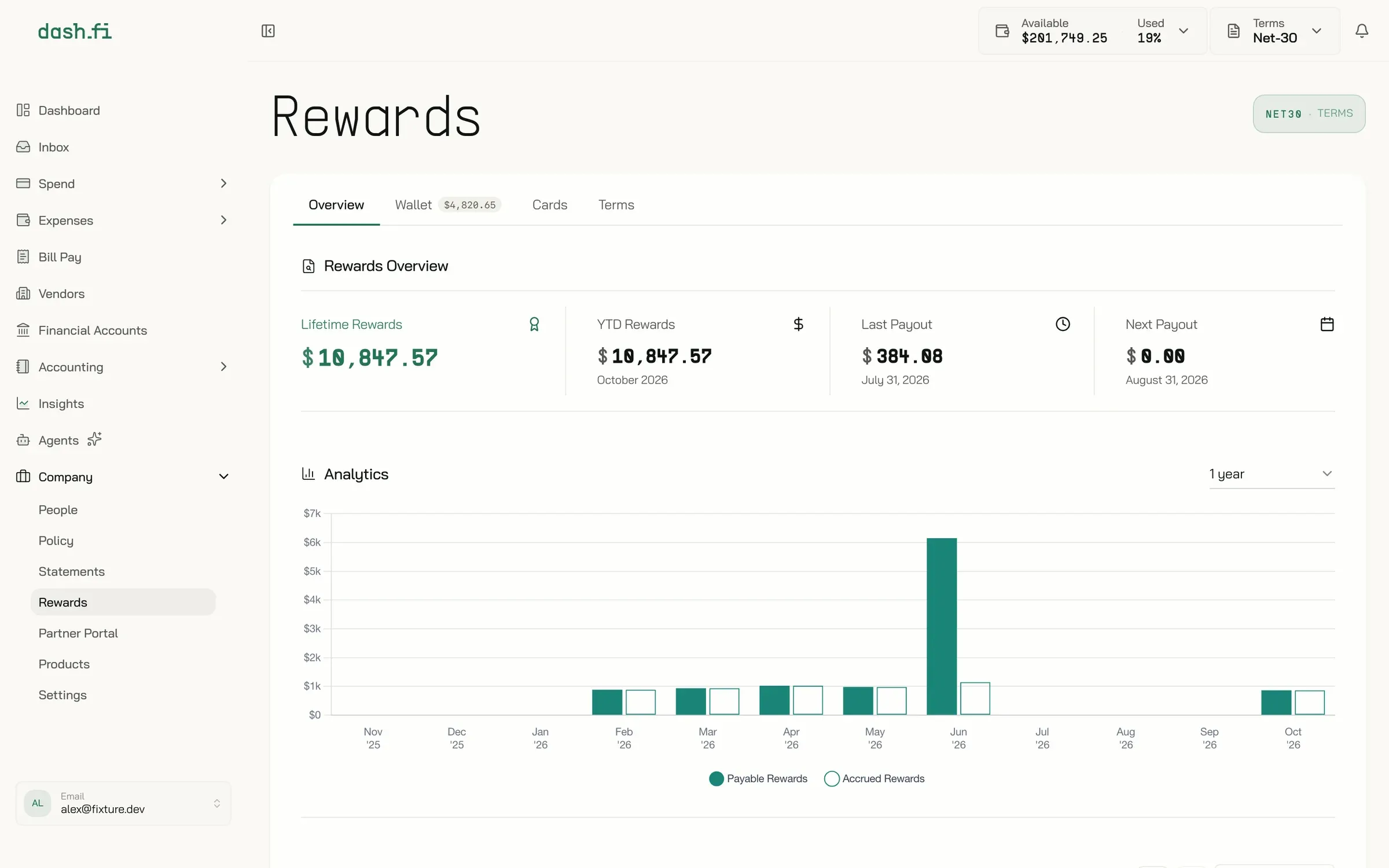This screenshot has height=868, width=1389.
Task: Click the document icon beside Terms Net-30
Action: 1233,31
